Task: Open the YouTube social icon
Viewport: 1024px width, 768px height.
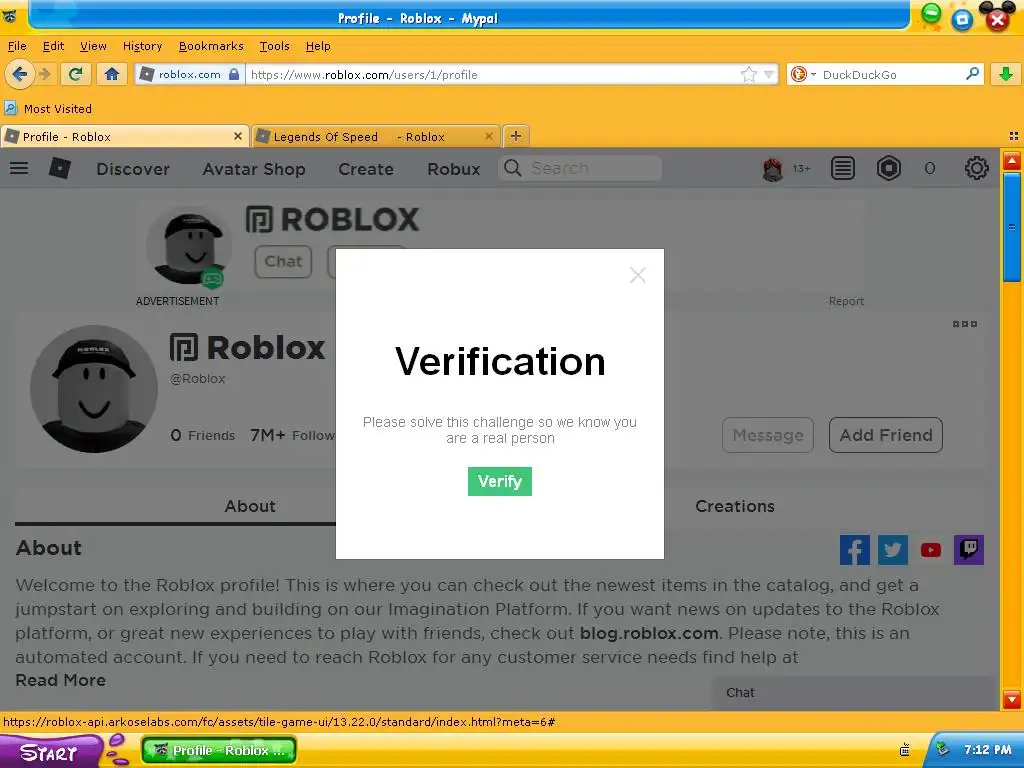Action: pyautogui.click(x=931, y=550)
